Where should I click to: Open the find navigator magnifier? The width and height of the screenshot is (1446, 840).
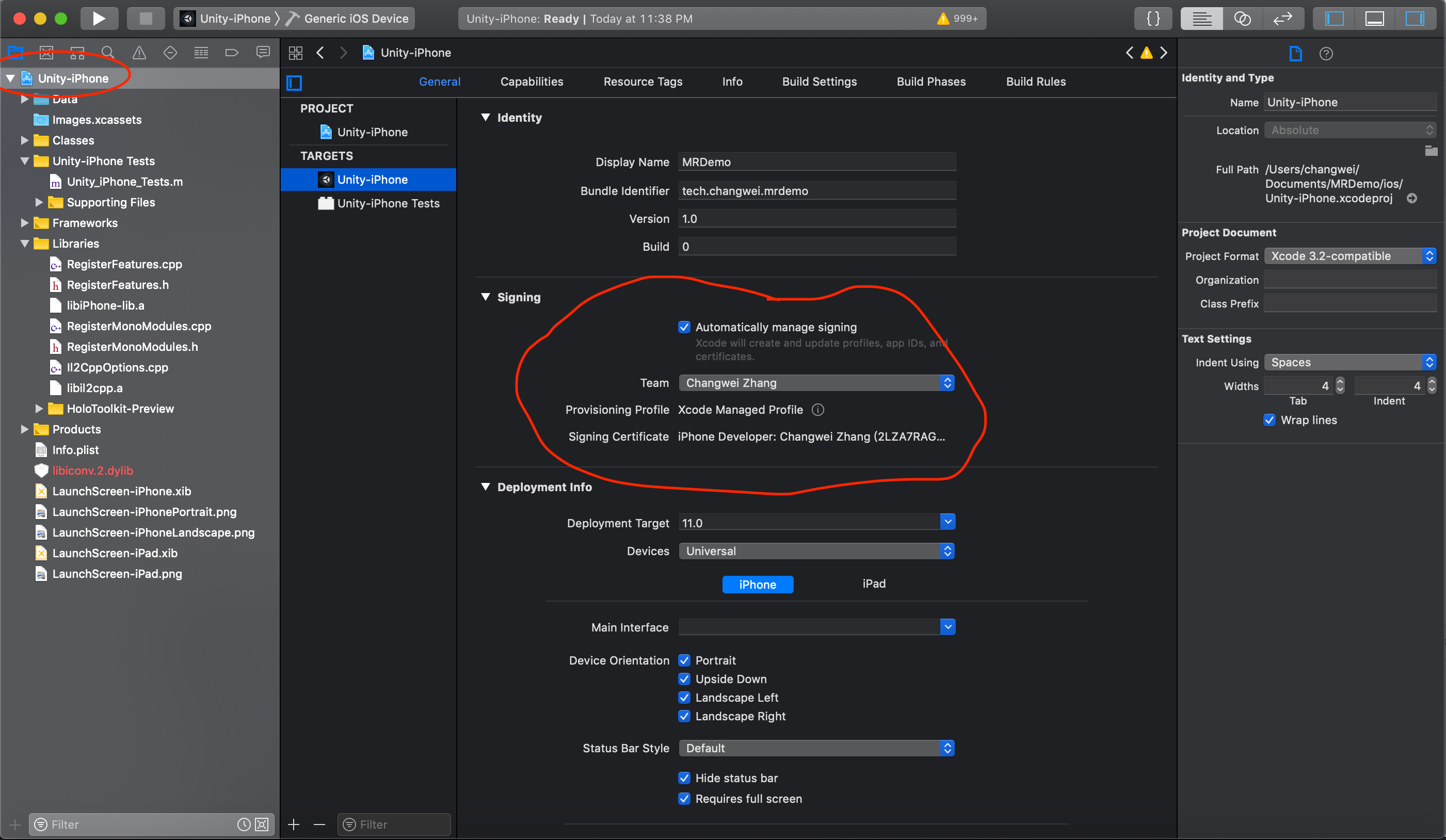108,53
